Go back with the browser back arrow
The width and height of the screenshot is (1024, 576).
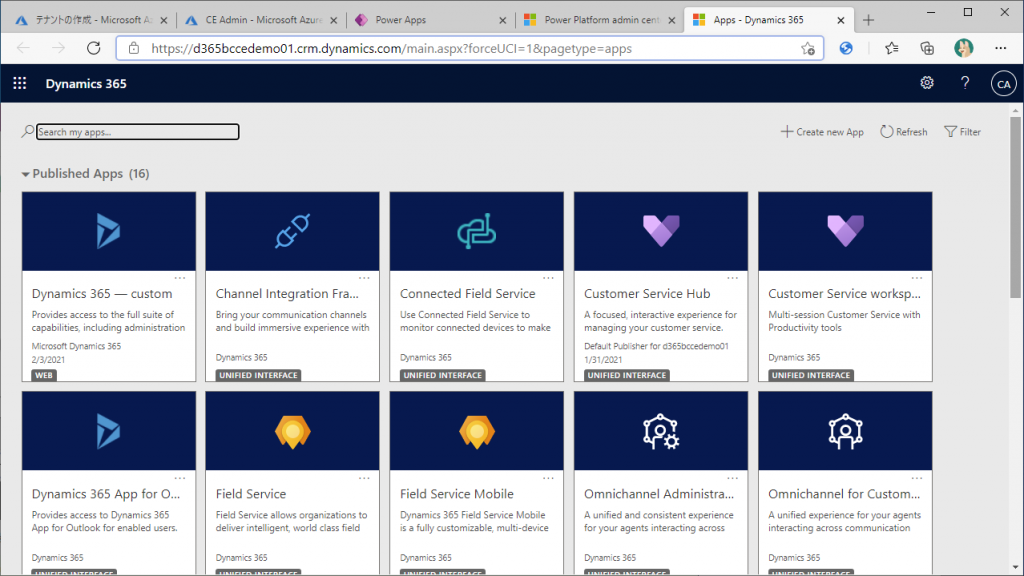(x=24, y=48)
